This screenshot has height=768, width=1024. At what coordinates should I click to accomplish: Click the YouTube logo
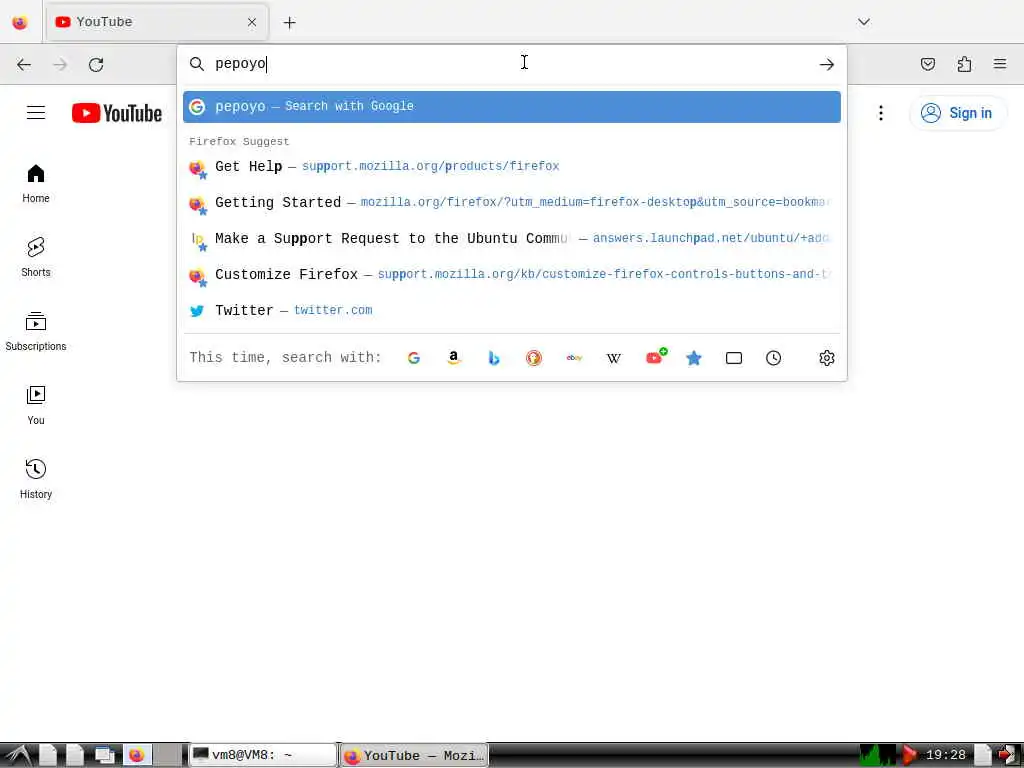pyautogui.click(x=117, y=113)
